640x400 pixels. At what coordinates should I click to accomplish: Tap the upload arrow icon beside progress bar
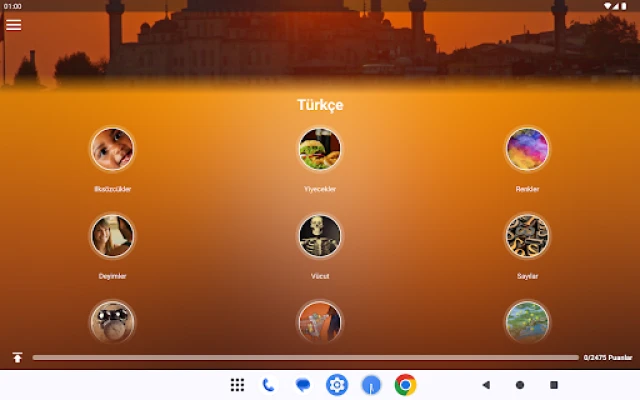[17, 357]
